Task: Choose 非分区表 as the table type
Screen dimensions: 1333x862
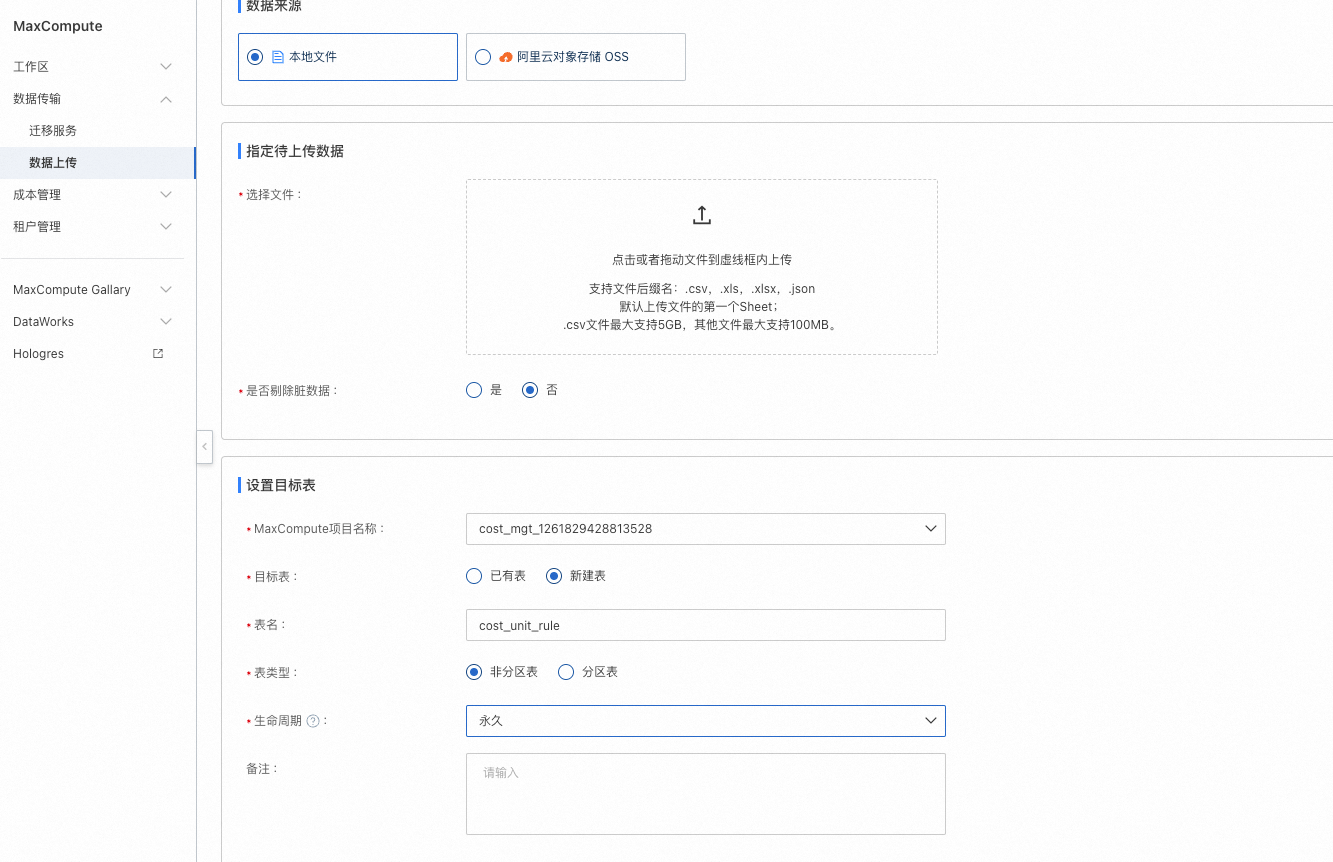Action: [x=474, y=672]
